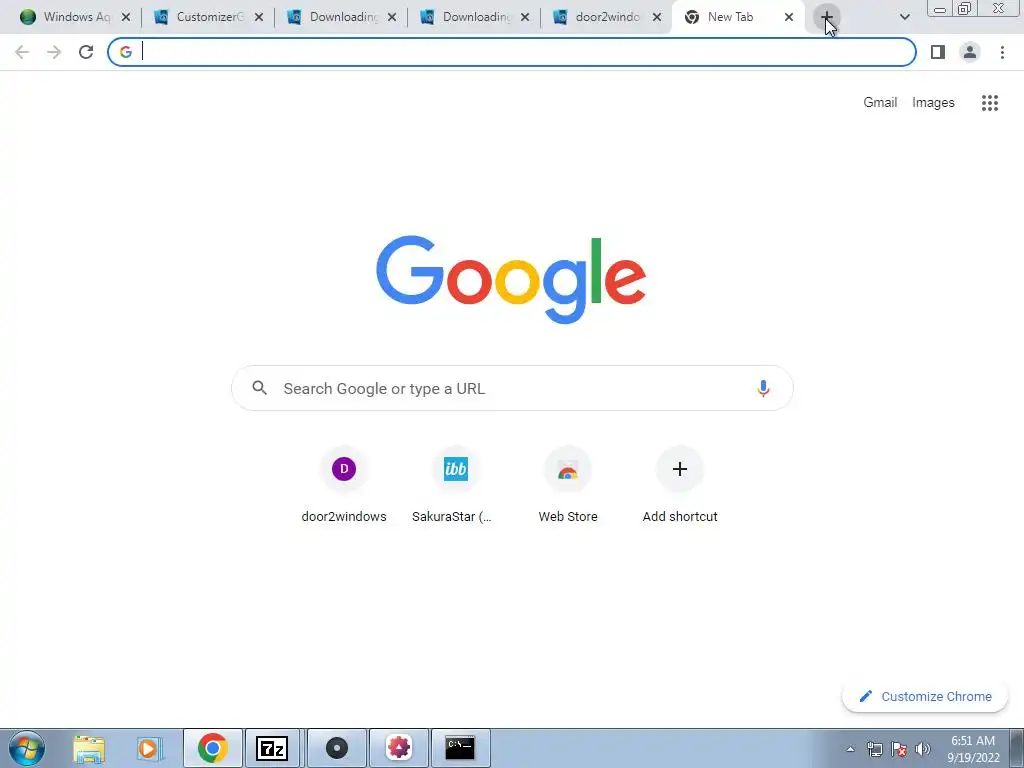Screen dimensions: 1024x768
Task: Open the Google apps grid
Action: coord(989,103)
